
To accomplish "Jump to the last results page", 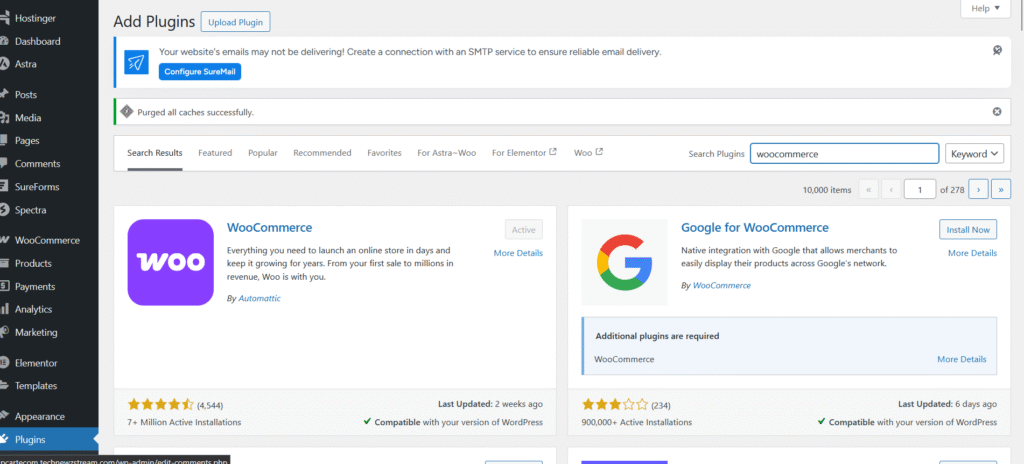I will tap(1001, 190).
